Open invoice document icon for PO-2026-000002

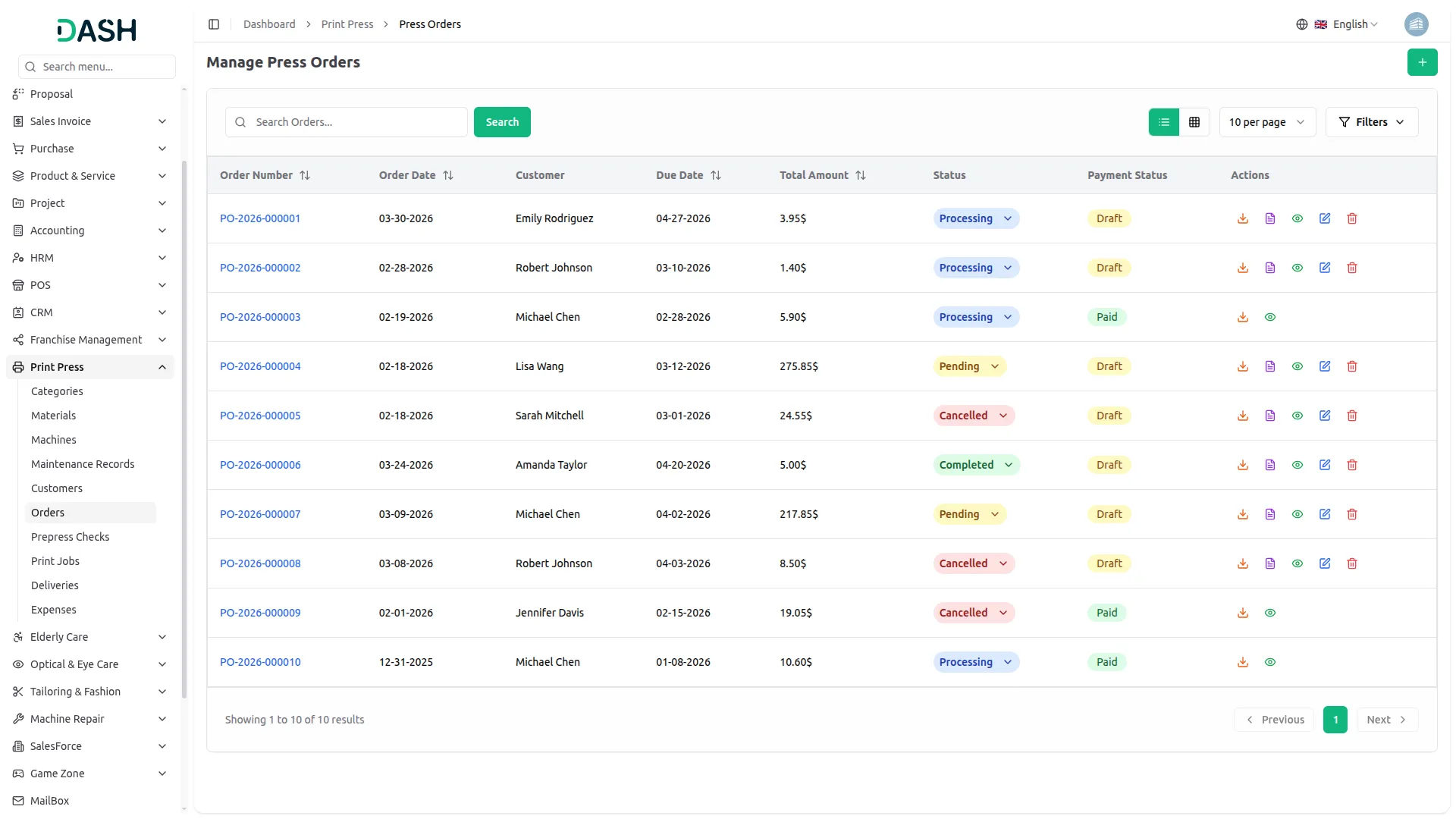pyautogui.click(x=1269, y=268)
